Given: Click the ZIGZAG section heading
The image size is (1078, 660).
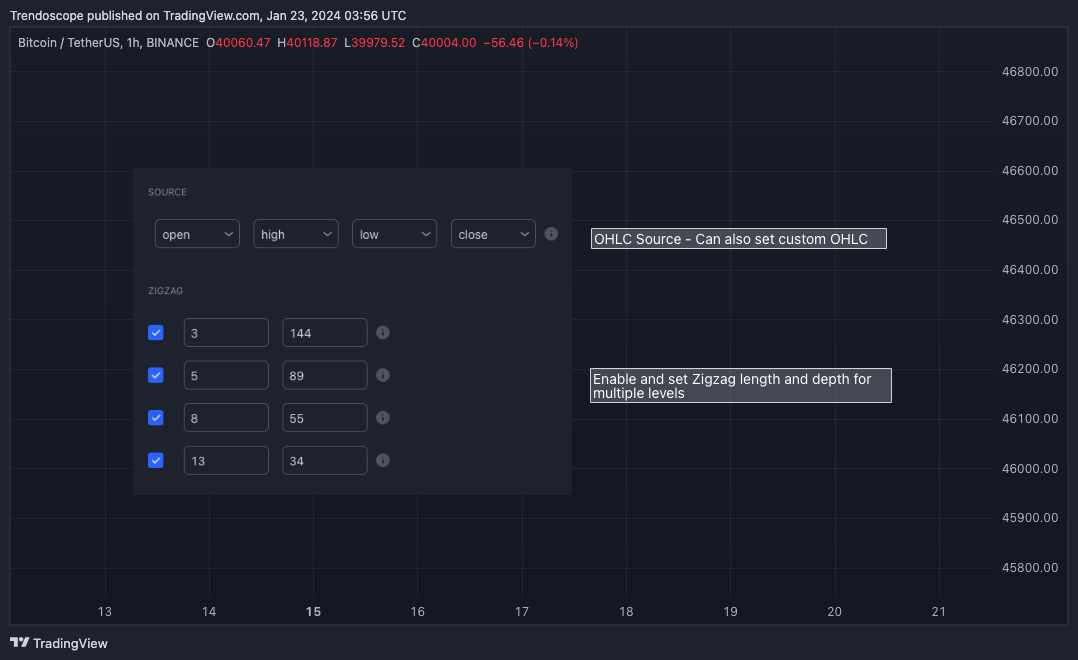Looking at the screenshot, I should [x=166, y=291].
